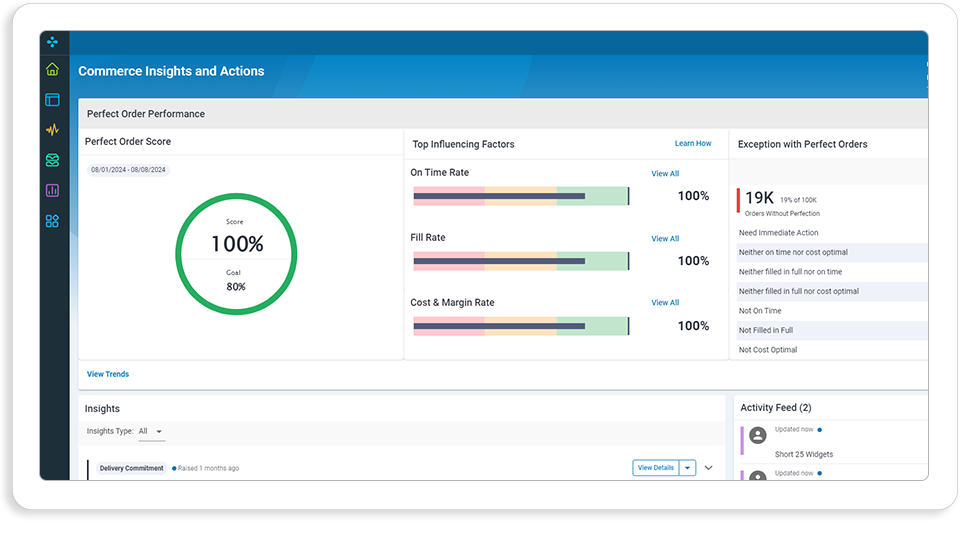Select the orange activity pulse sidebar icon
Image resolution: width=960 pixels, height=540 pixels.
coord(53,130)
